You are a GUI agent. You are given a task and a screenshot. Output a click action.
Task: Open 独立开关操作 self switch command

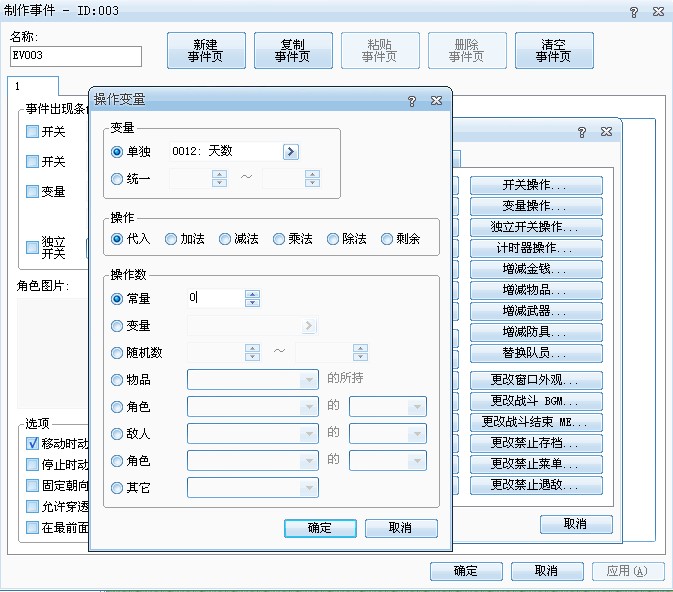click(x=536, y=228)
